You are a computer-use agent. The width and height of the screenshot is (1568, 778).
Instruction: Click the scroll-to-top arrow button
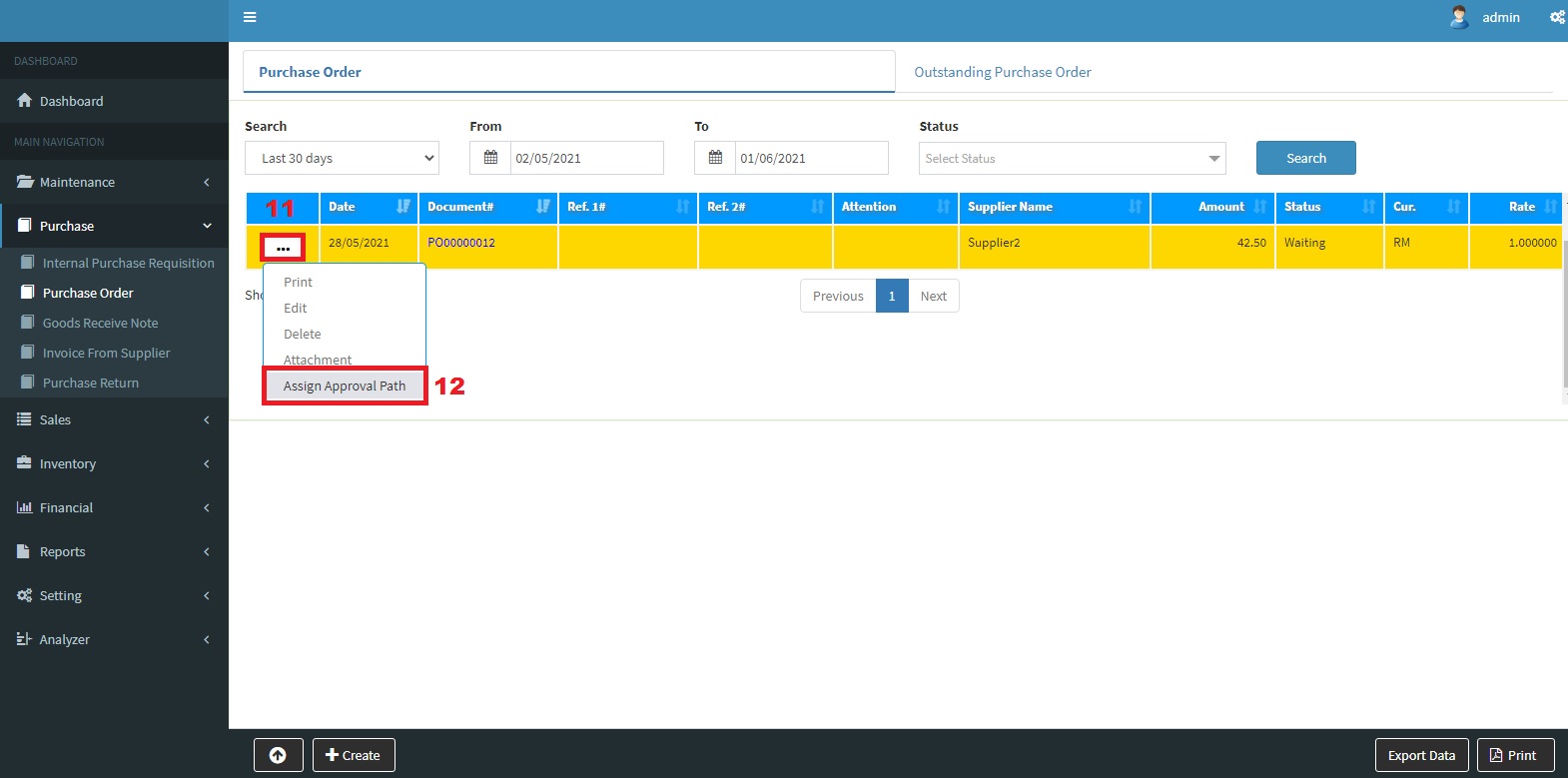click(278, 755)
